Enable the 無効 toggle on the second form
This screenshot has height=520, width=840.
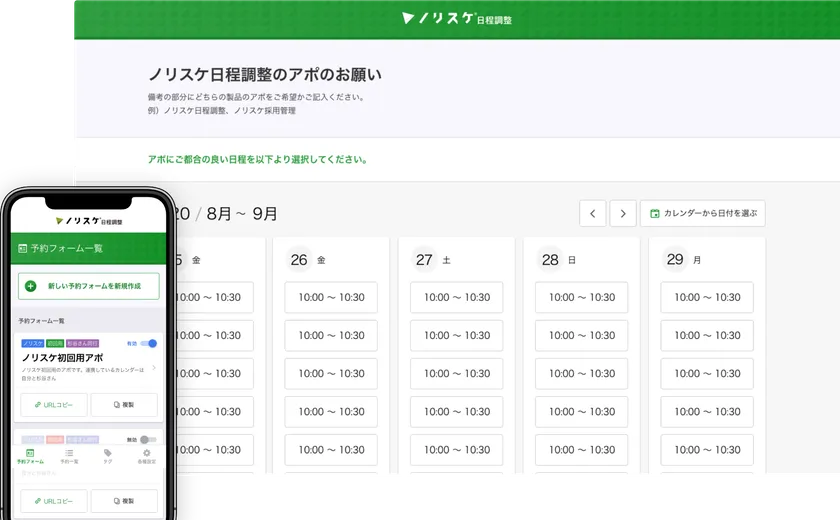pyautogui.click(x=146, y=439)
